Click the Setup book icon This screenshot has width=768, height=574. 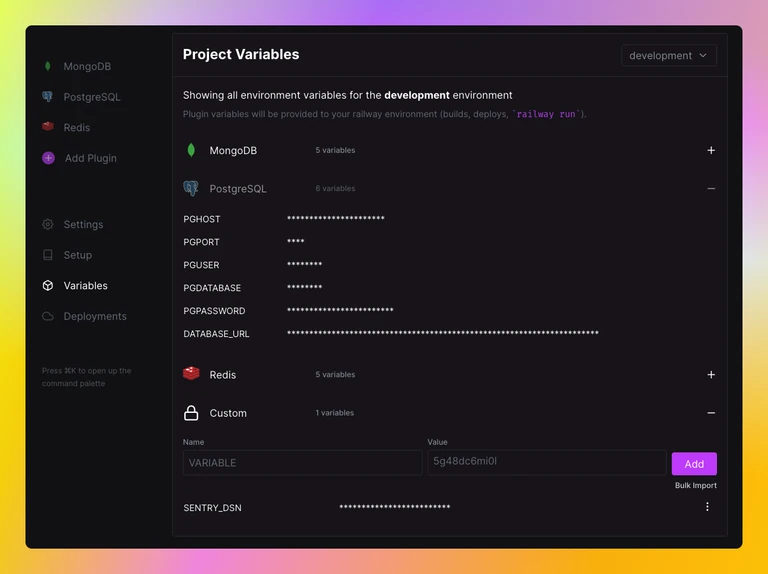48,255
